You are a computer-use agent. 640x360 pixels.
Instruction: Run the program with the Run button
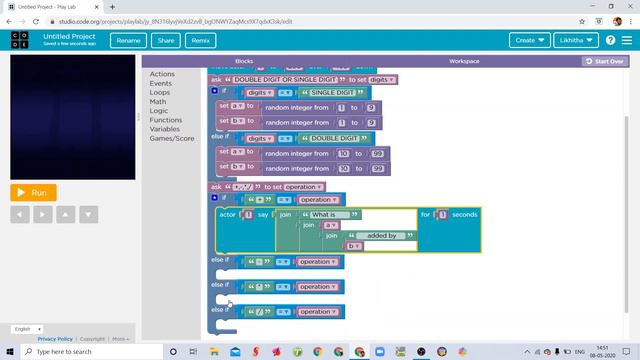[x=33, y=193]
